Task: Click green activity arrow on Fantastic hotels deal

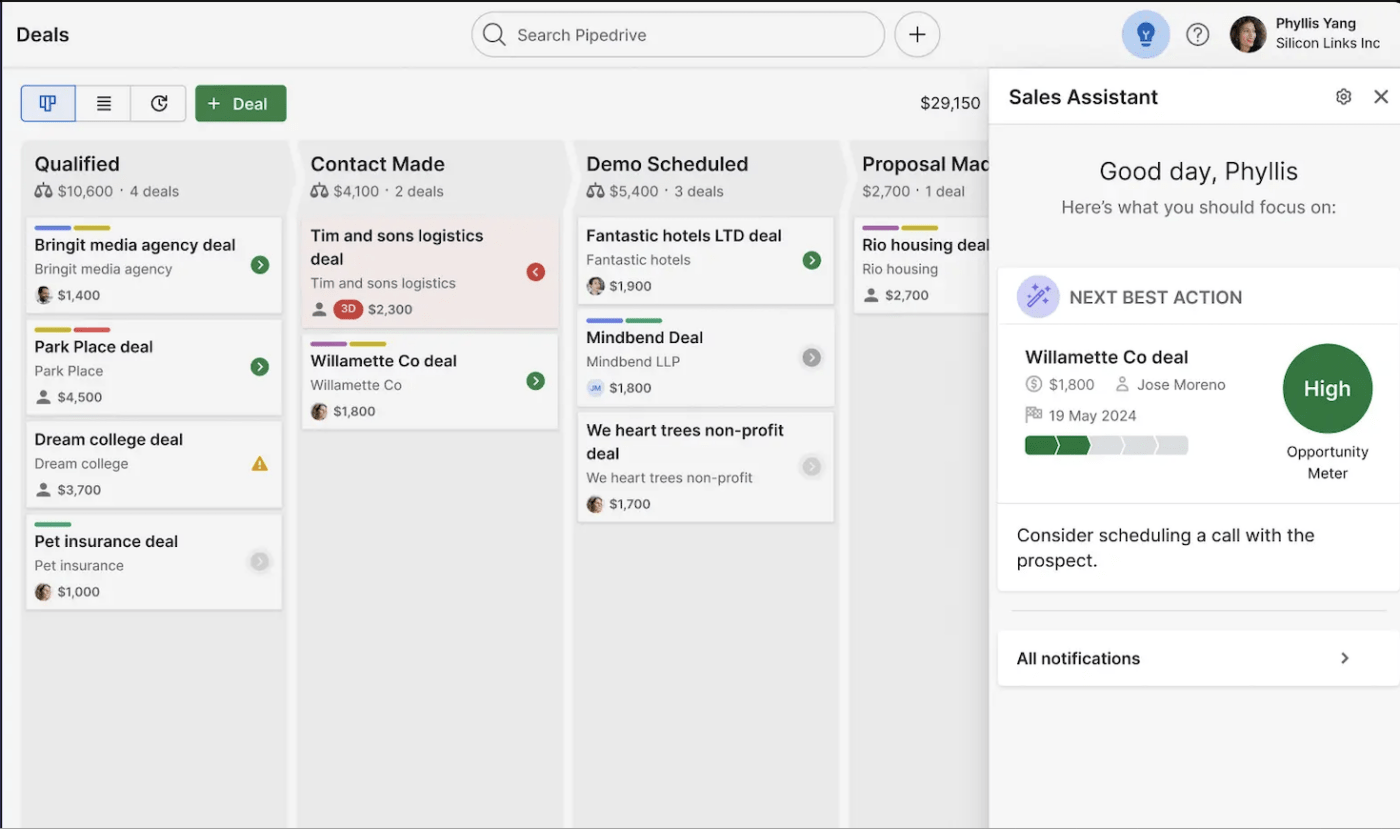Action: click(812, 260)
